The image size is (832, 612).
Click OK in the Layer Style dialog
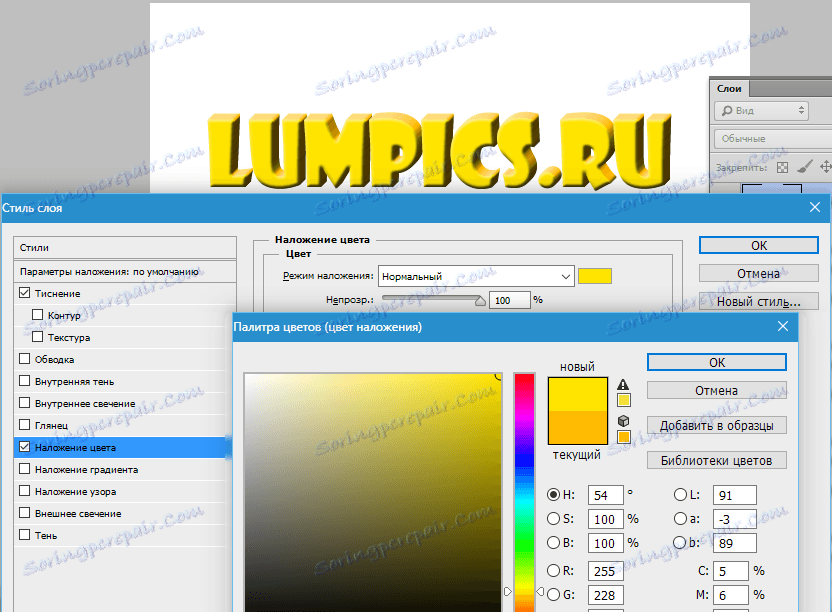click(x=759, y=245)
